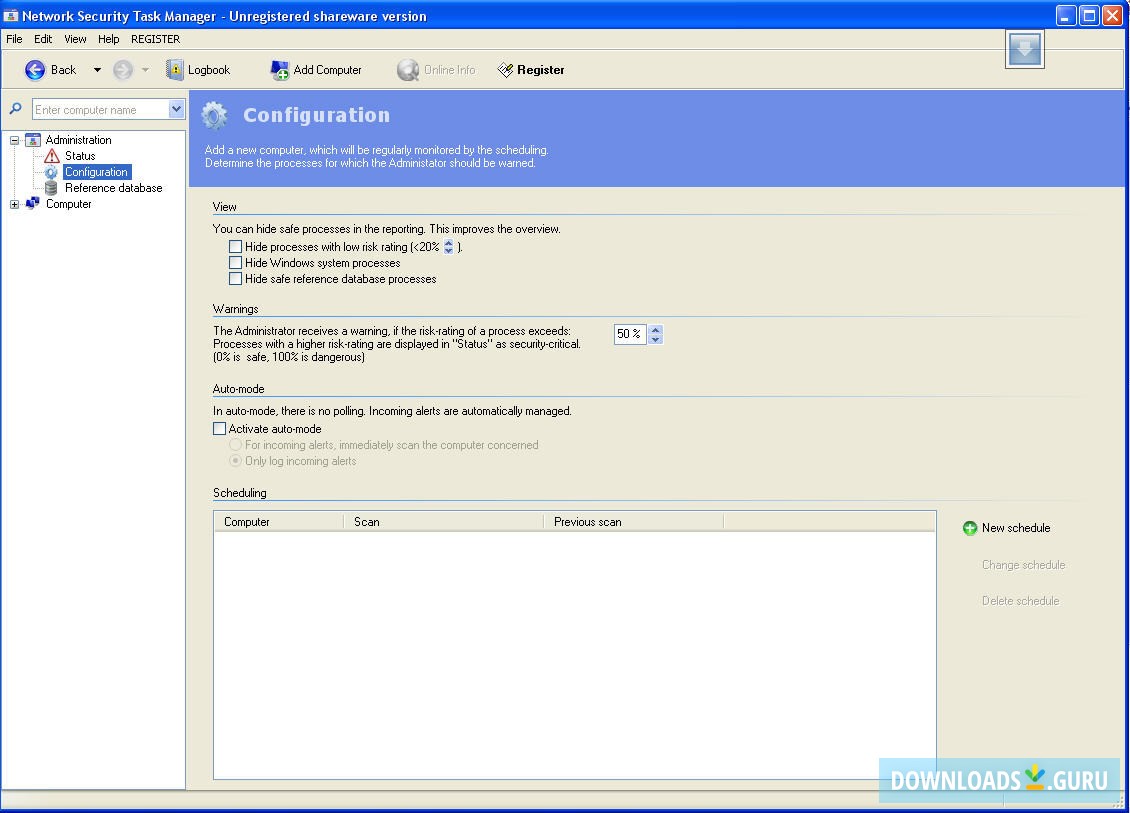The width and height of the screenshot is (1130, 813).
Task: Open the Help menu
Action: pyautogui.click(x=109, y=39)
